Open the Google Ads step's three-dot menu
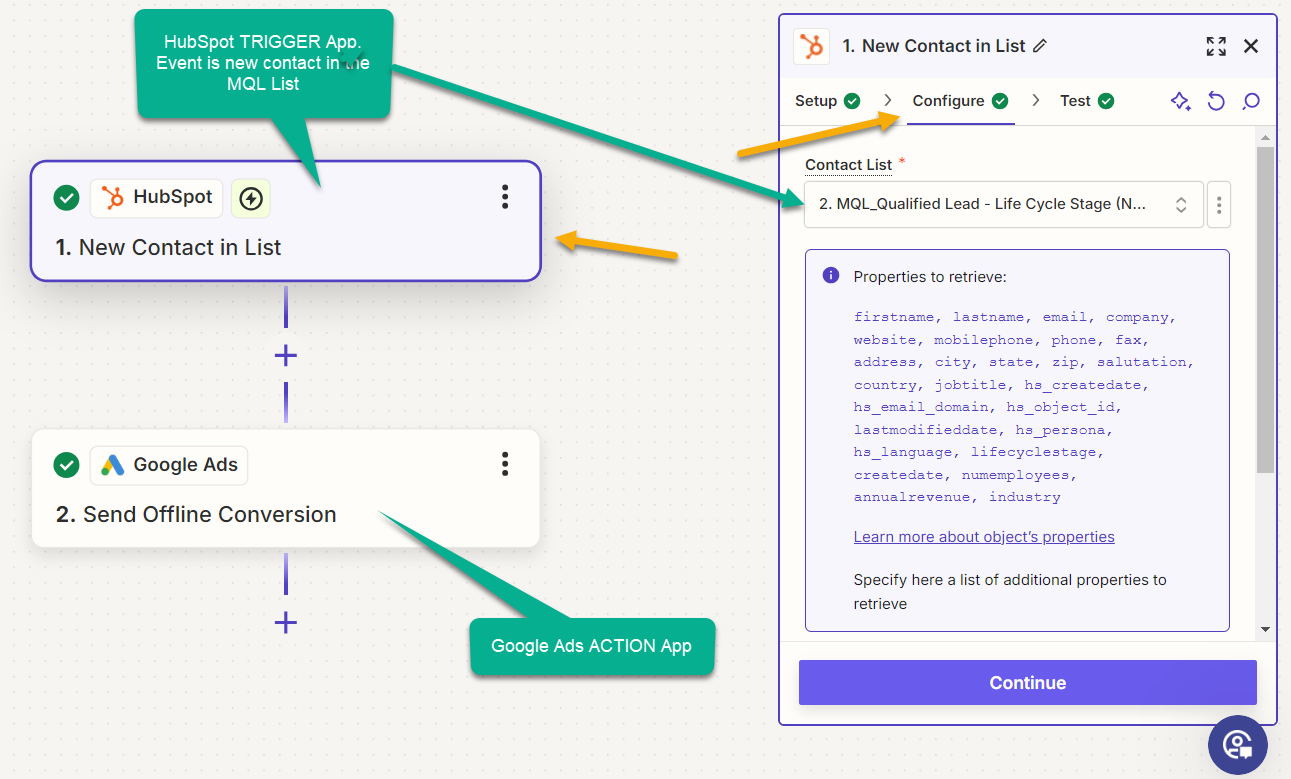Screen dimensions: 1291x779 click(505, 464)
